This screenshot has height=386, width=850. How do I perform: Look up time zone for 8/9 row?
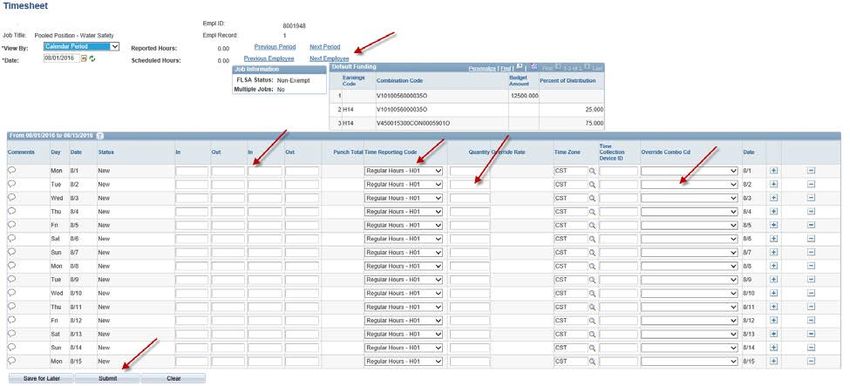[x=593, y=279]
